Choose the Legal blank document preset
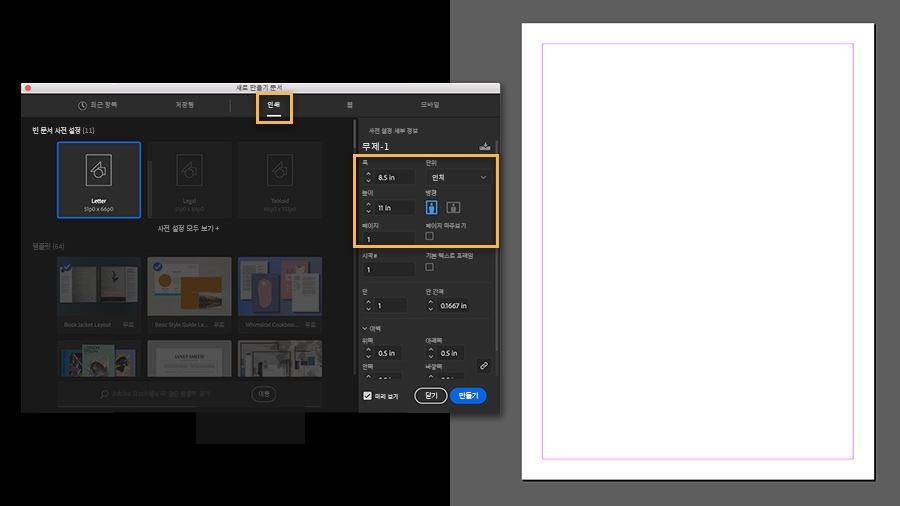The width and height of the screenshot is (900, 506). click(x=189, y=180)
